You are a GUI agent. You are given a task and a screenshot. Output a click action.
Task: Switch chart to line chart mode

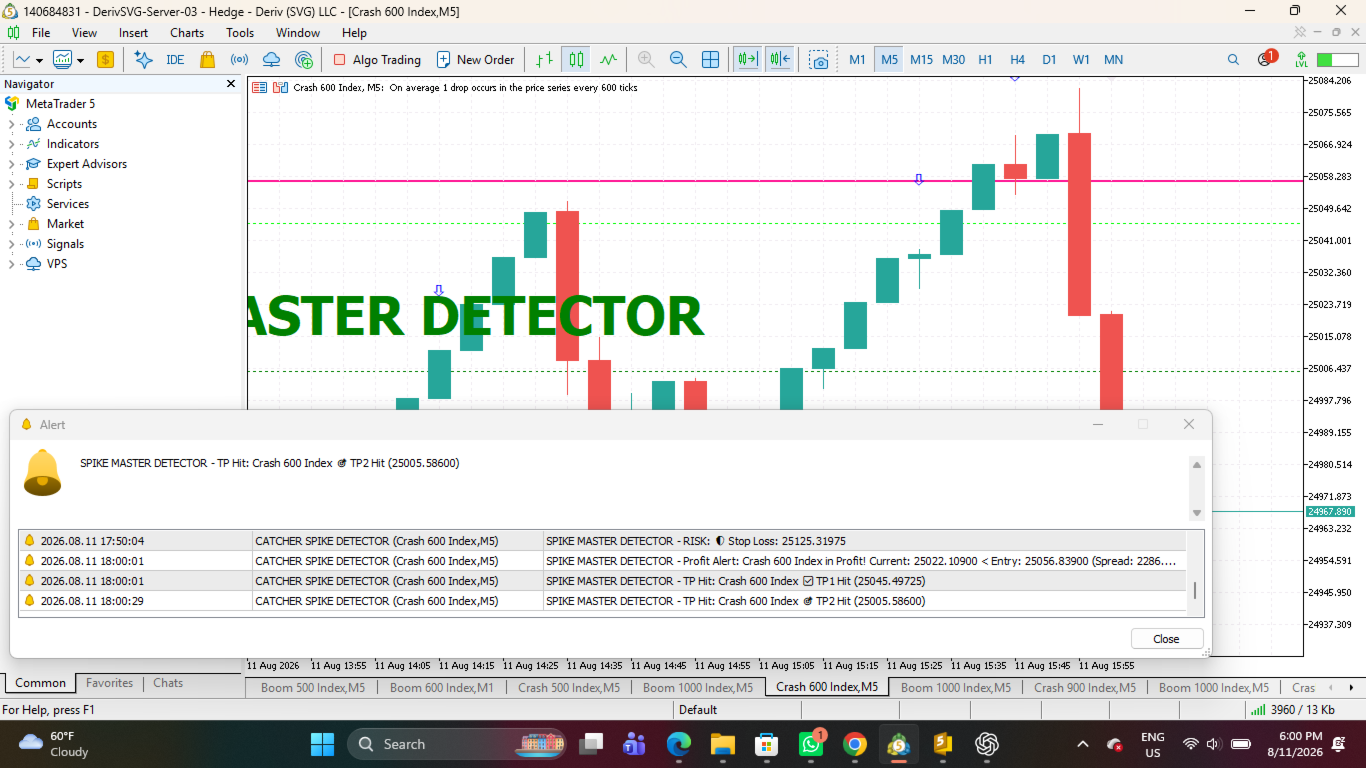tap(609, 60)
